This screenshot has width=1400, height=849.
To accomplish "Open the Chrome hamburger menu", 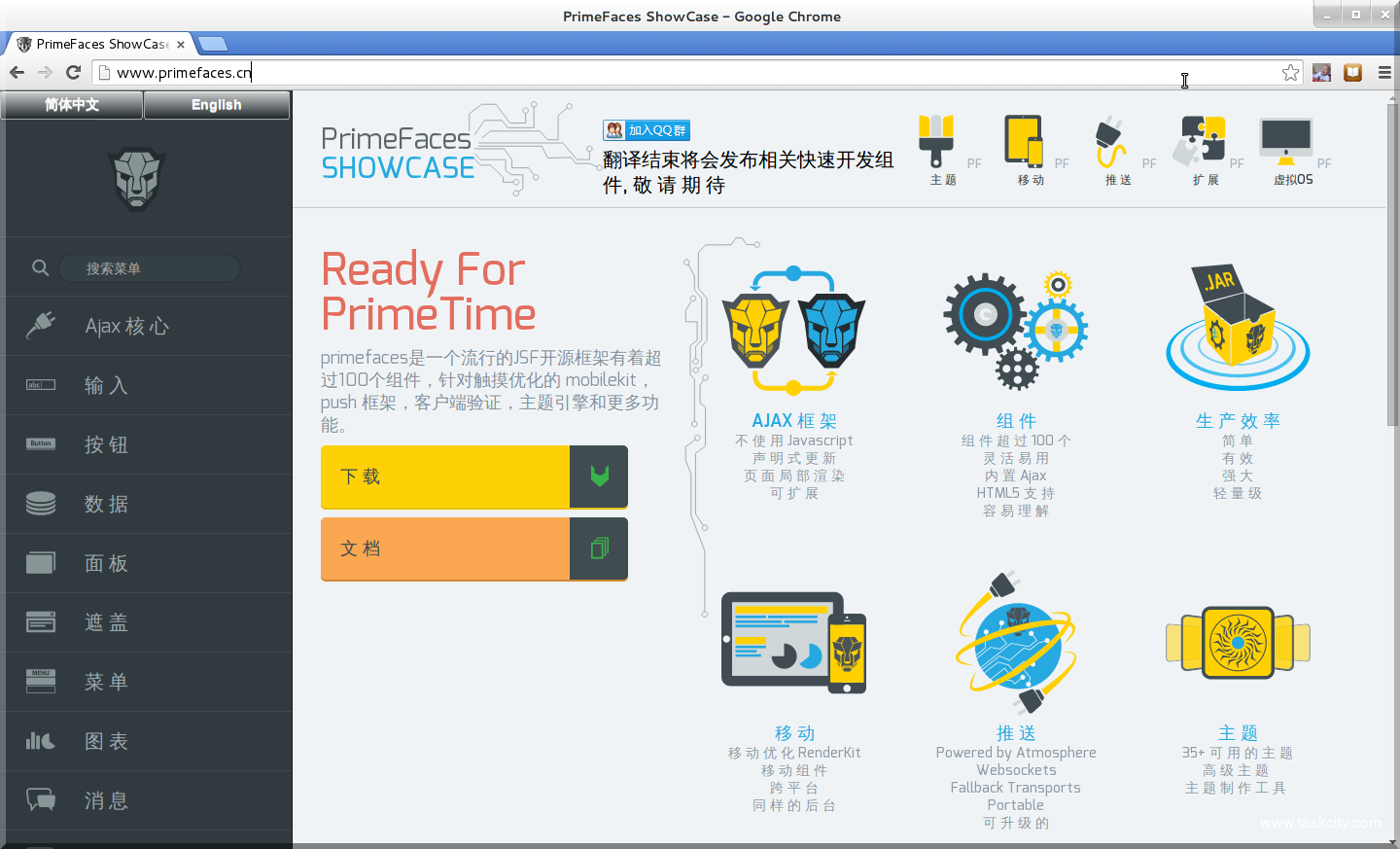I will 1384,73.
